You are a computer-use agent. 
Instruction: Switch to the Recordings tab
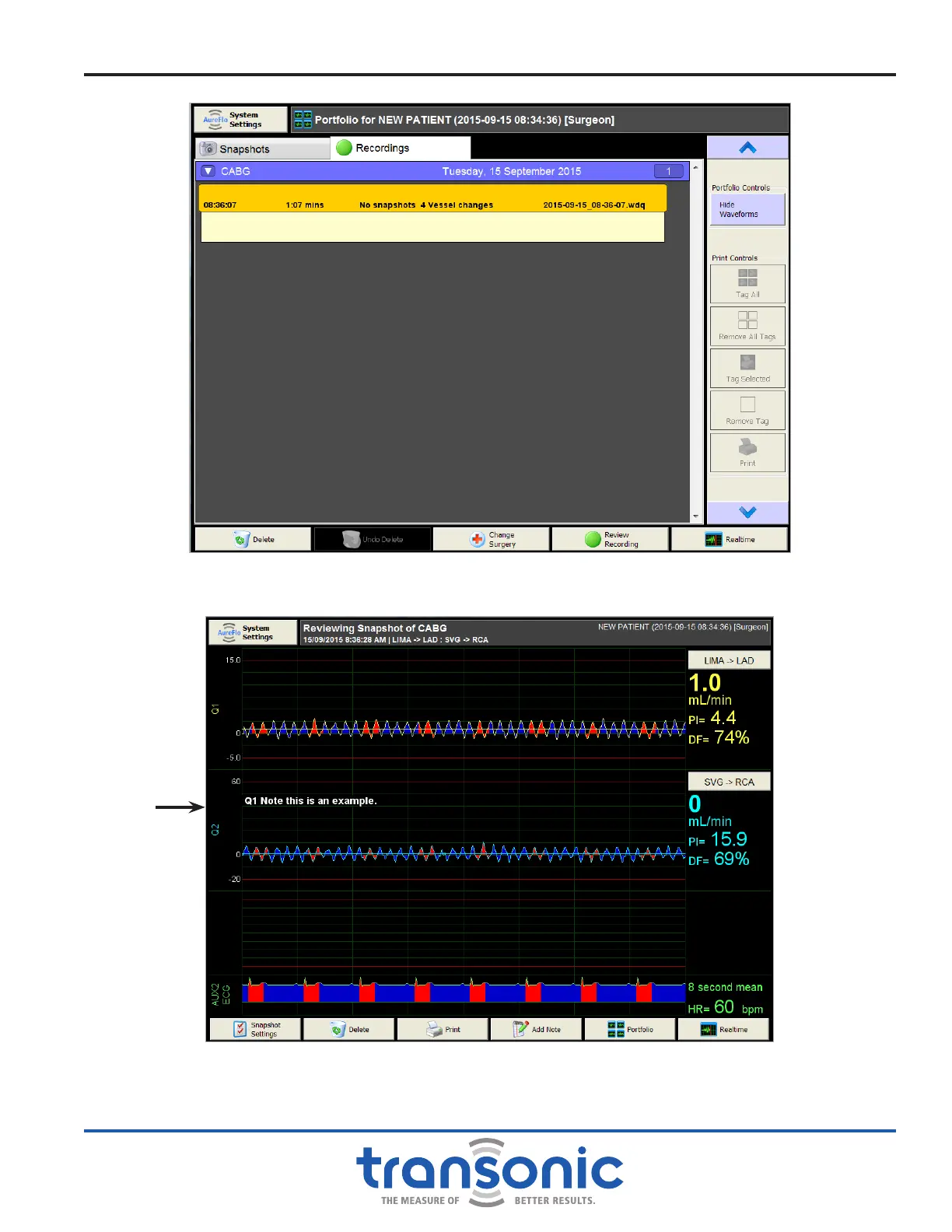click(x=401, y=148)
